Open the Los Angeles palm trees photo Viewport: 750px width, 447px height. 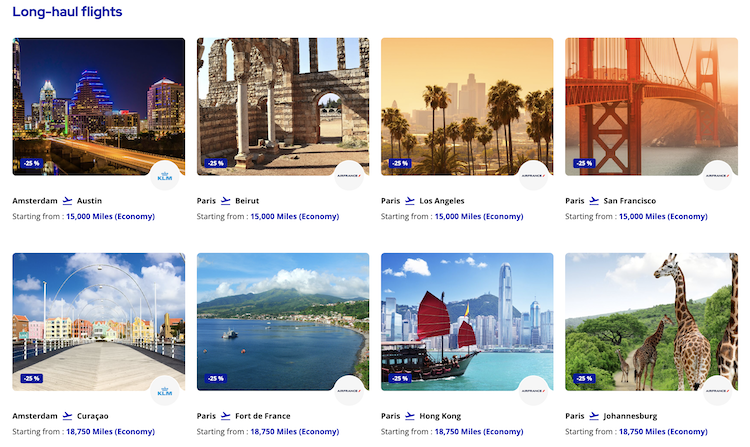click(x=467, y=107)
